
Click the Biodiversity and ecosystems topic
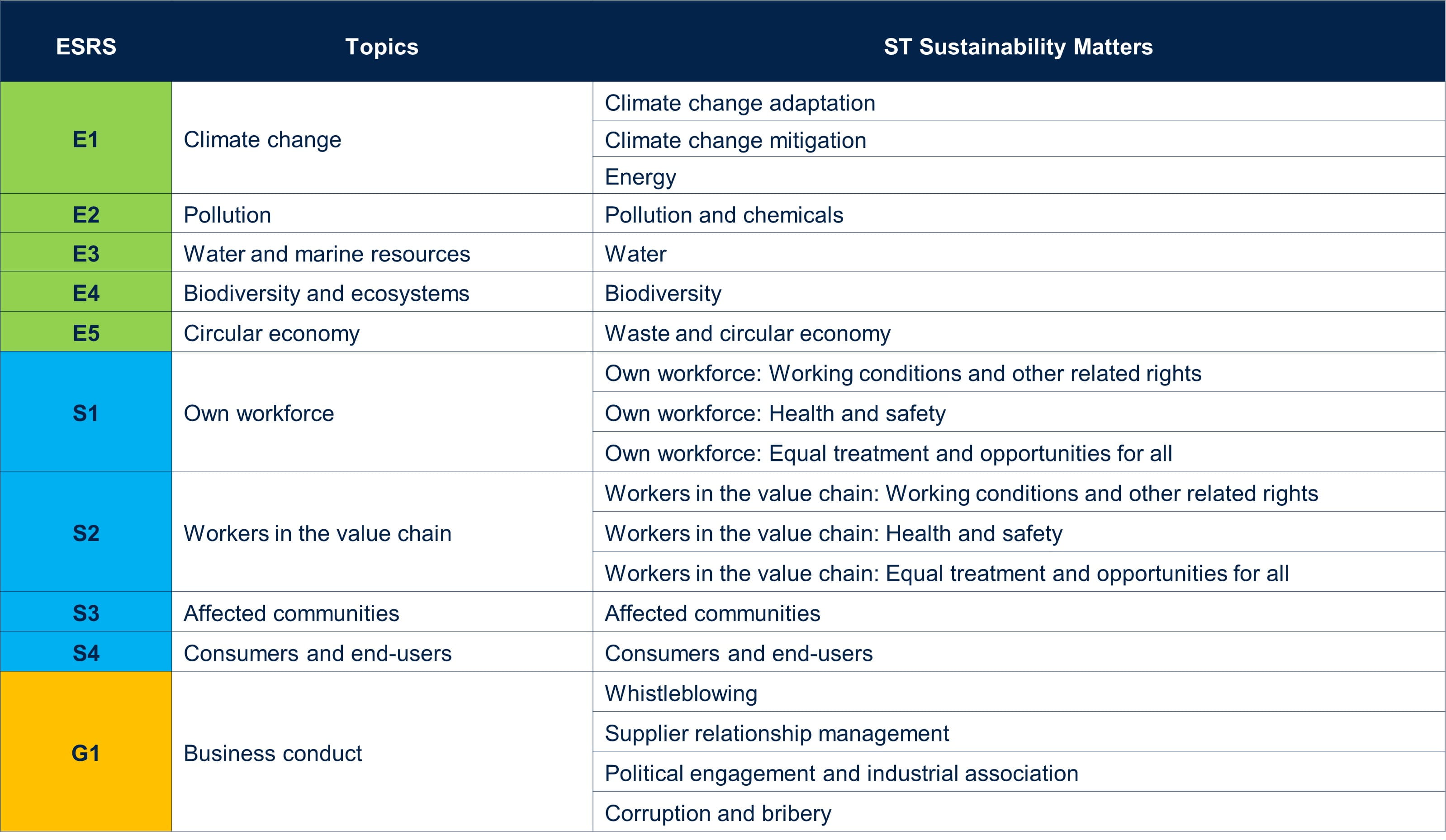click(x=326, y=293)
